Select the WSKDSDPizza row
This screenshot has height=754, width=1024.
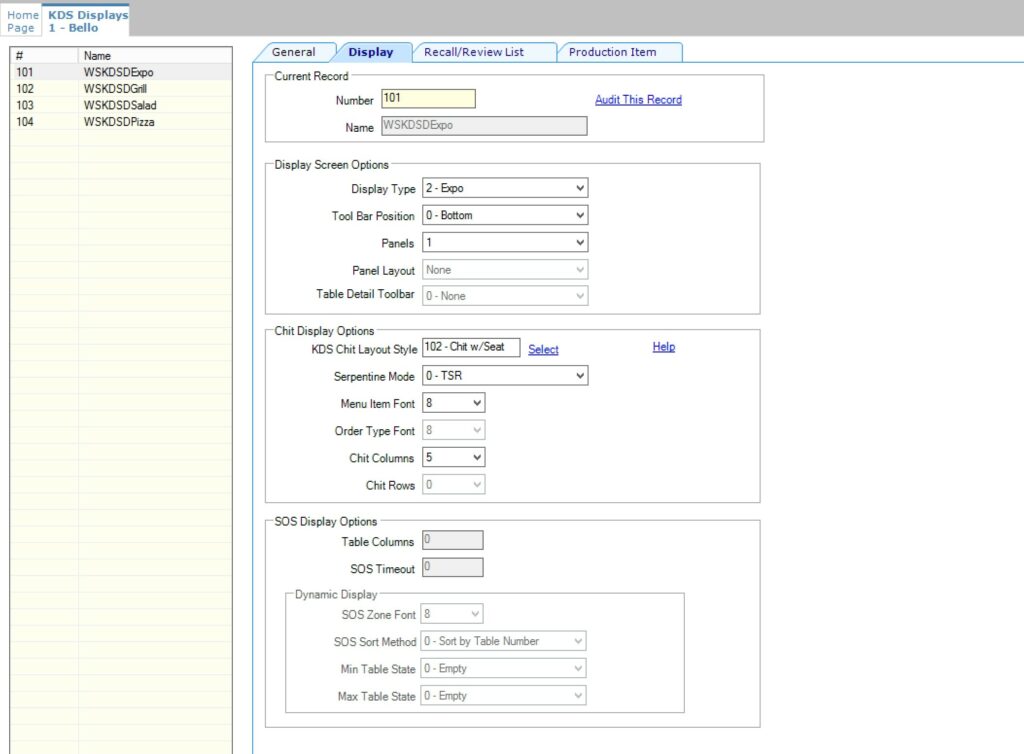click(121, 122)
